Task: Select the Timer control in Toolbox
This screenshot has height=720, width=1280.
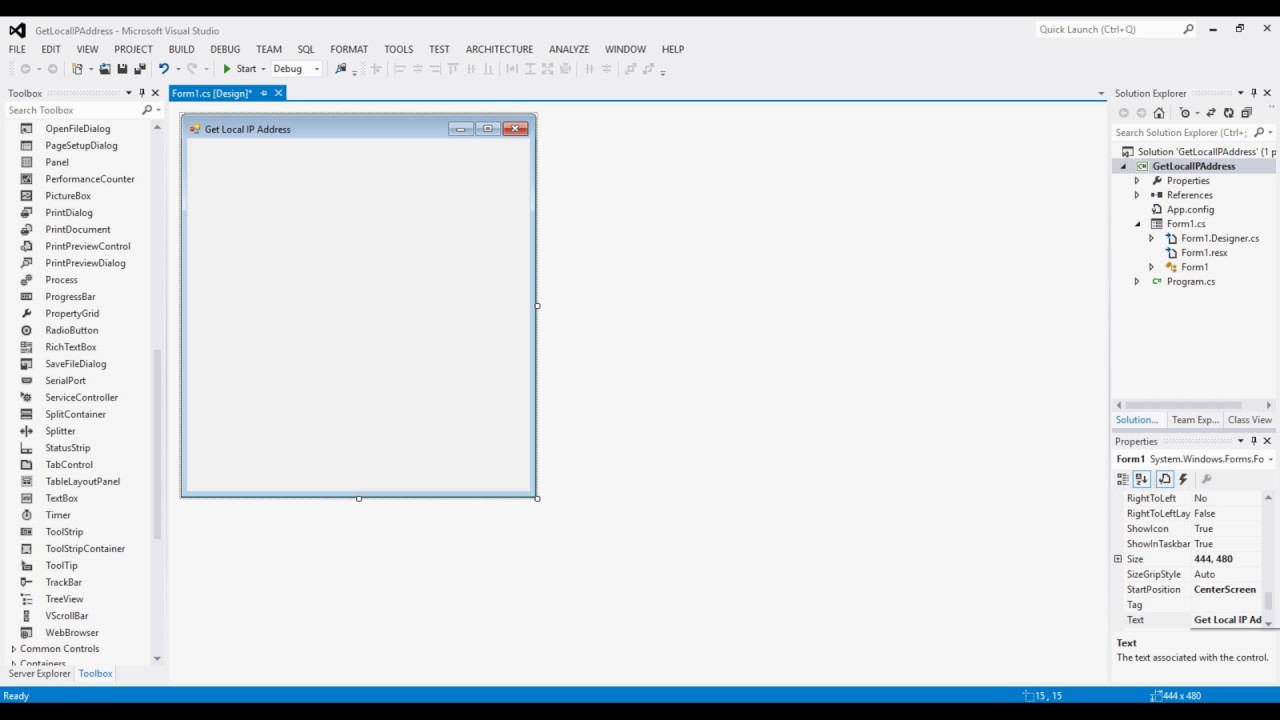Action: pos(58,515)
